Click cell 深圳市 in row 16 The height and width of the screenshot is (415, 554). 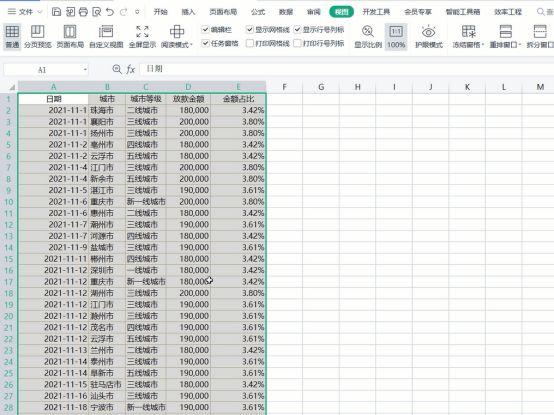[x=107, y=270]
